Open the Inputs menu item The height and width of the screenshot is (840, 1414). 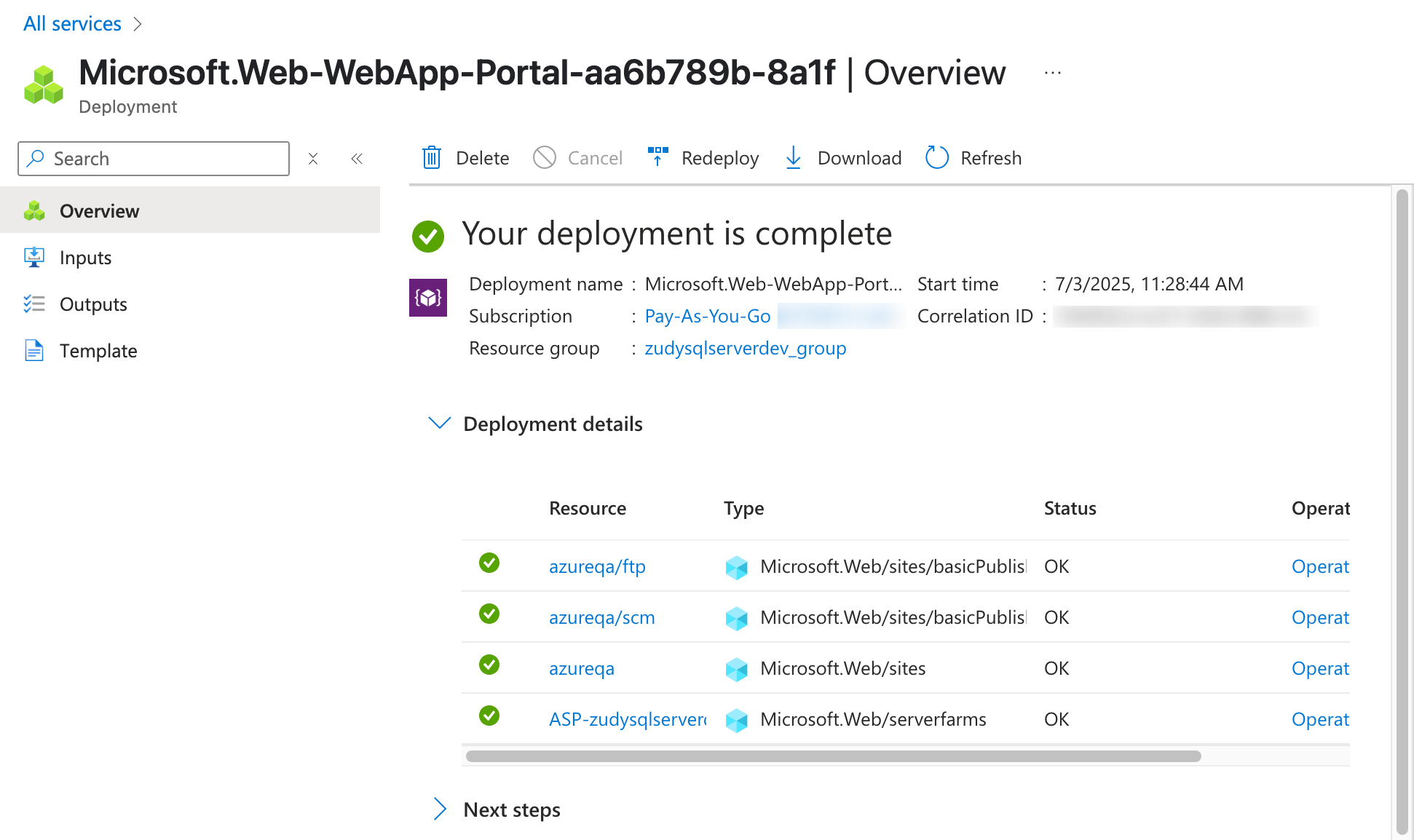[x=85, y=258]
